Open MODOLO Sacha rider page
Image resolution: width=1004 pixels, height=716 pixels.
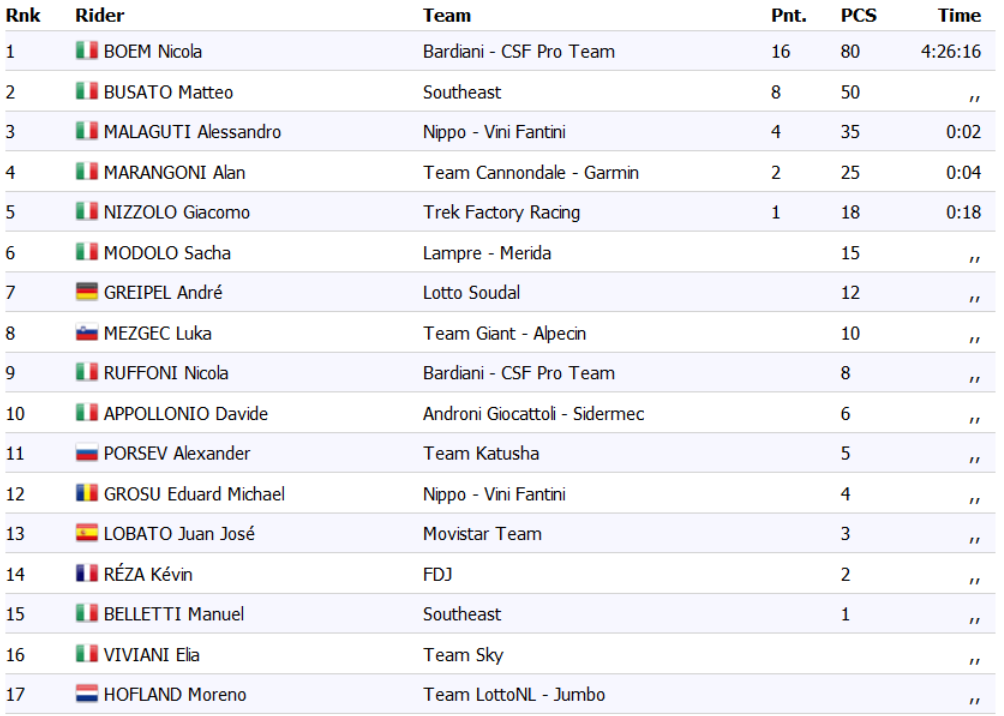[167, 253]
